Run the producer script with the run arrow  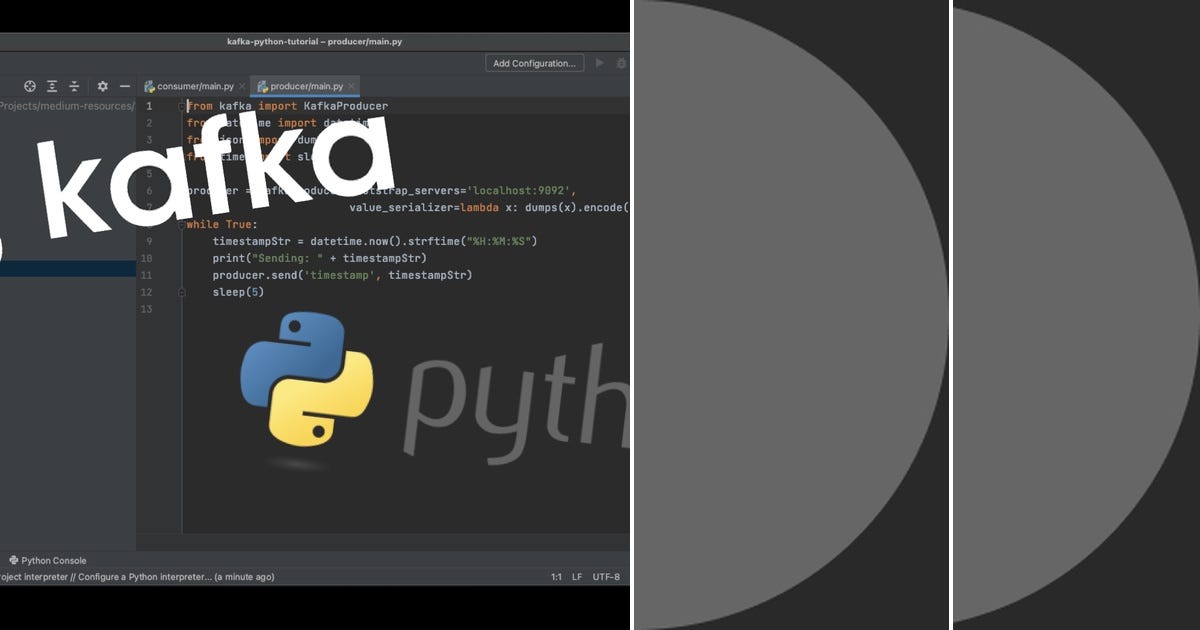click(599, 62)
